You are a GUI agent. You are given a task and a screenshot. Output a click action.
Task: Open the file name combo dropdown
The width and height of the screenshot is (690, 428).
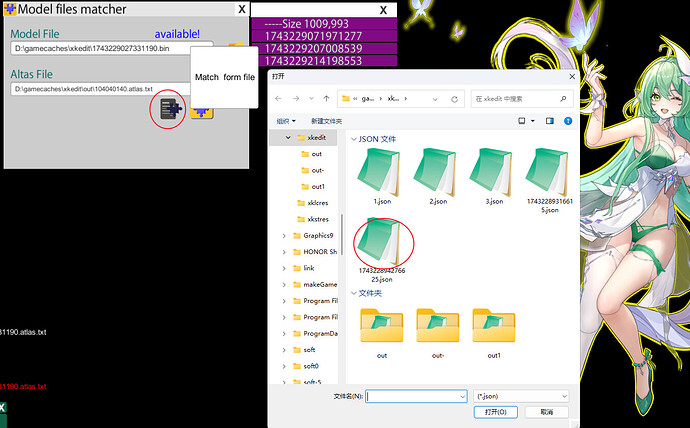(462, 396)
